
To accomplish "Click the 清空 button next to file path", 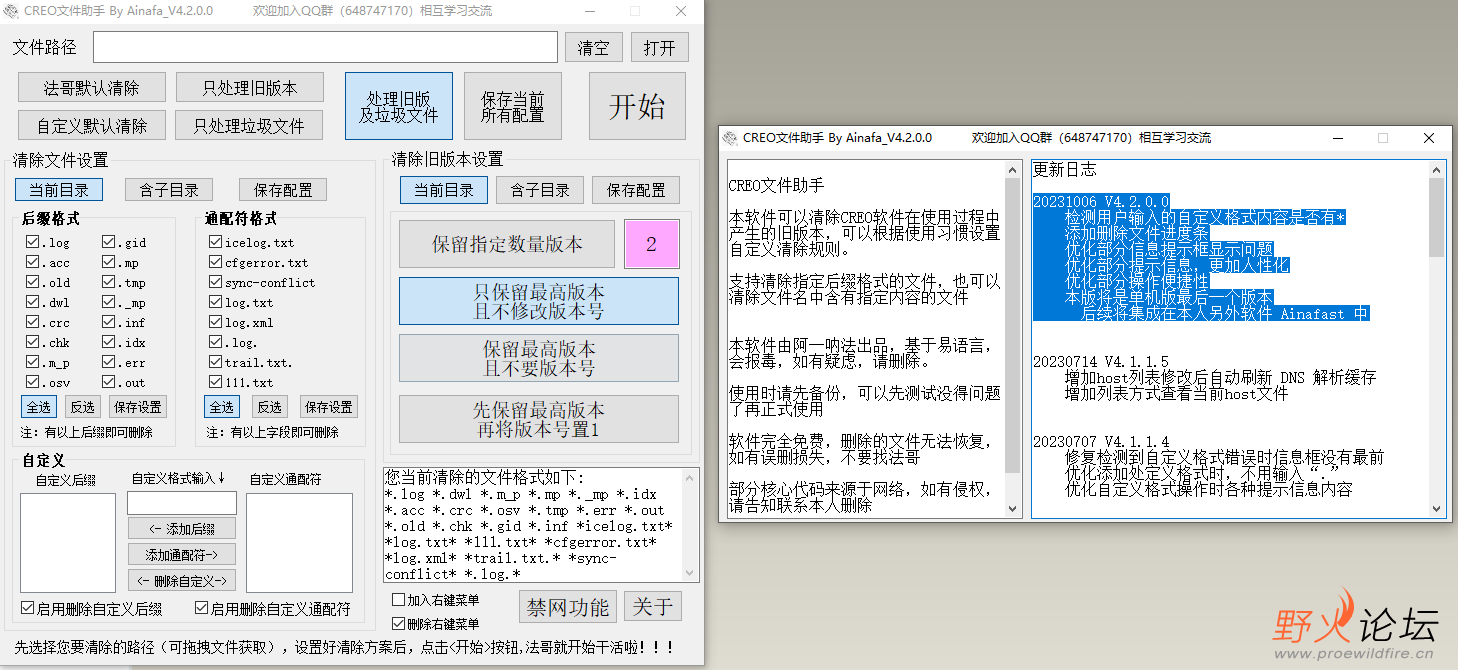I will point(594,47).
